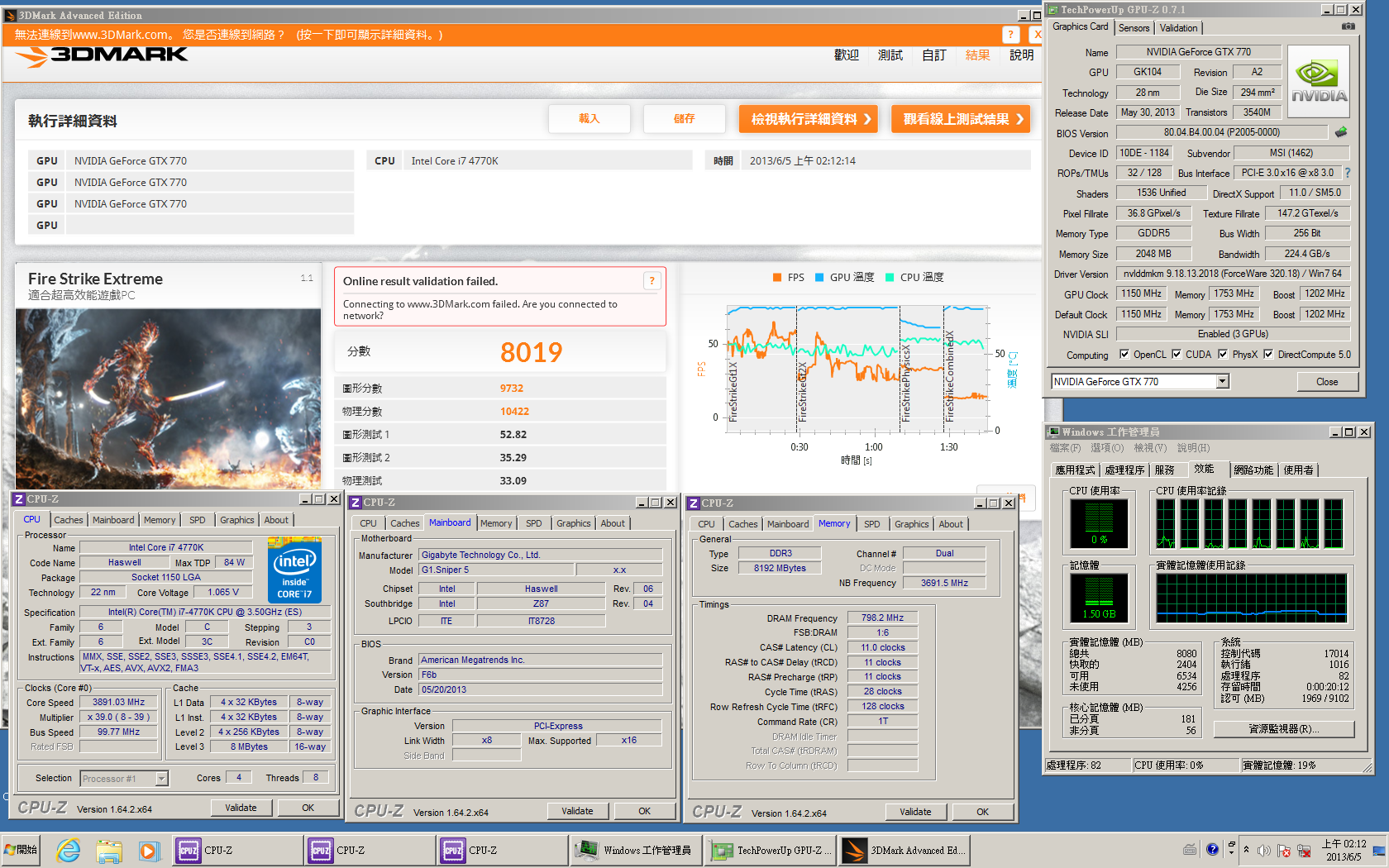
Task: Open the 檢視(V) menu in Task Manager
Action: click(x=1150, y=448)
